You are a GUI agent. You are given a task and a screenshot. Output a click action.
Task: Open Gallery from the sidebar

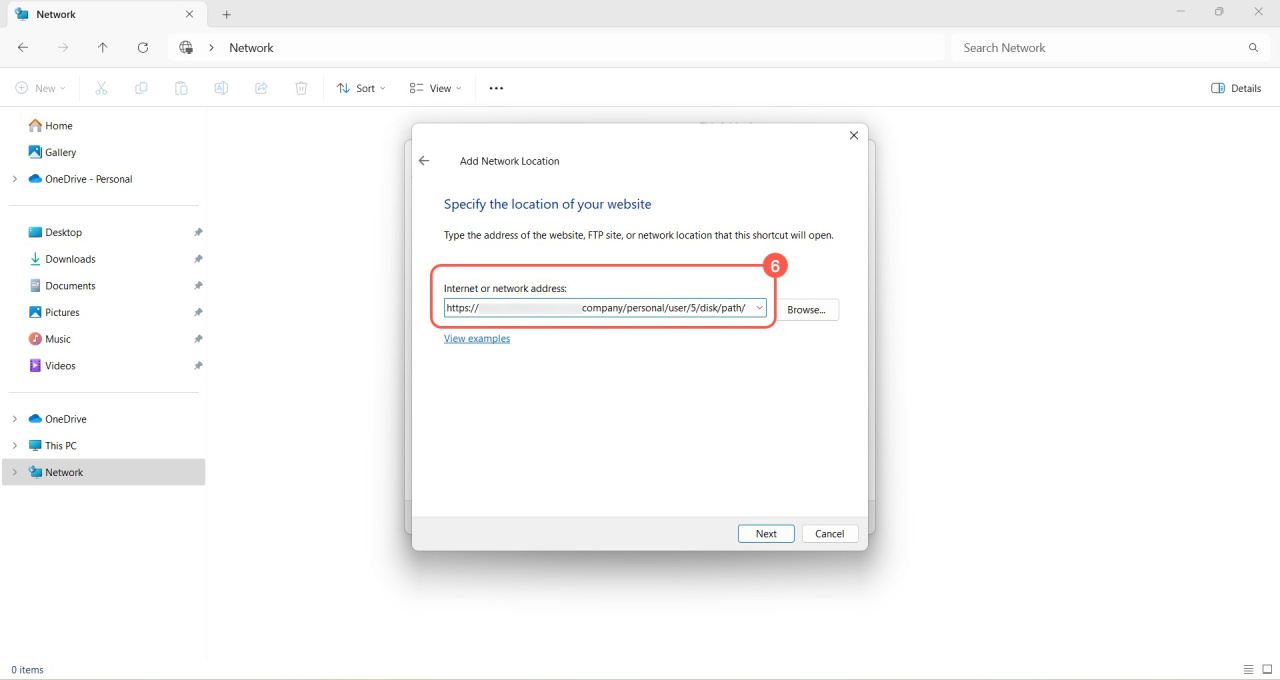click(60, 152)
